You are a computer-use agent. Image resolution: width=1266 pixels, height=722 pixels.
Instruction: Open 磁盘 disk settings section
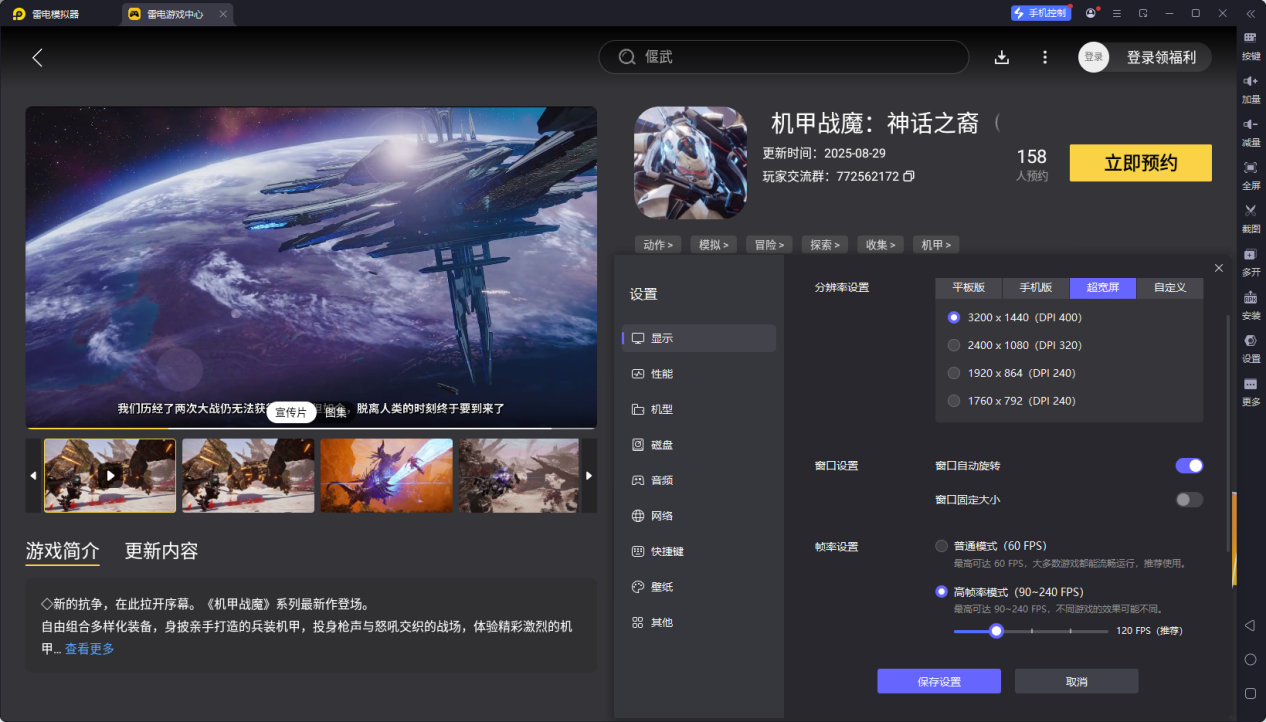(x=699, y=445)
